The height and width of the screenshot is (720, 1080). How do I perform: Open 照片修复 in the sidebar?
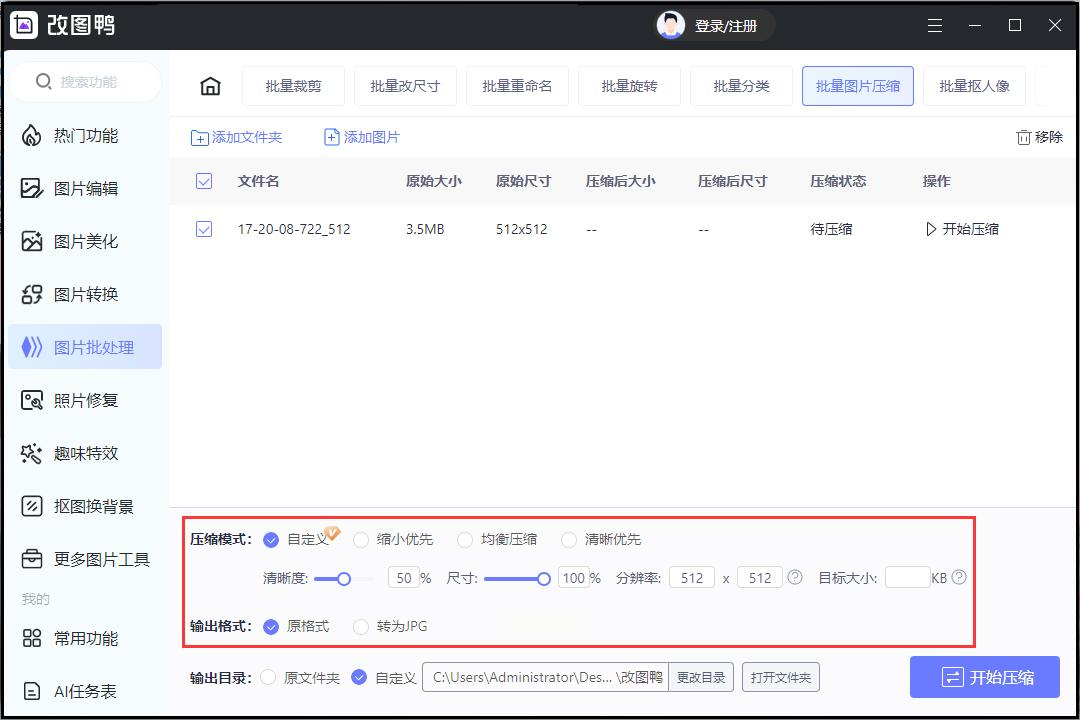85,400
